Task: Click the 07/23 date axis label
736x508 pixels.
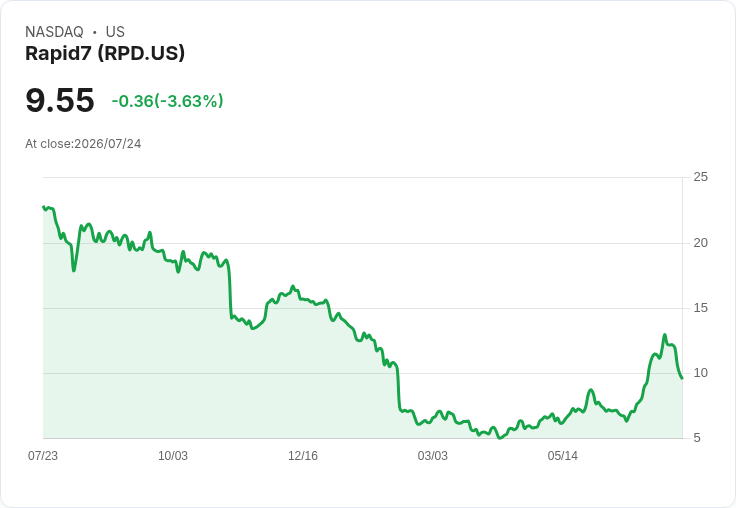Action: point(43,455)
